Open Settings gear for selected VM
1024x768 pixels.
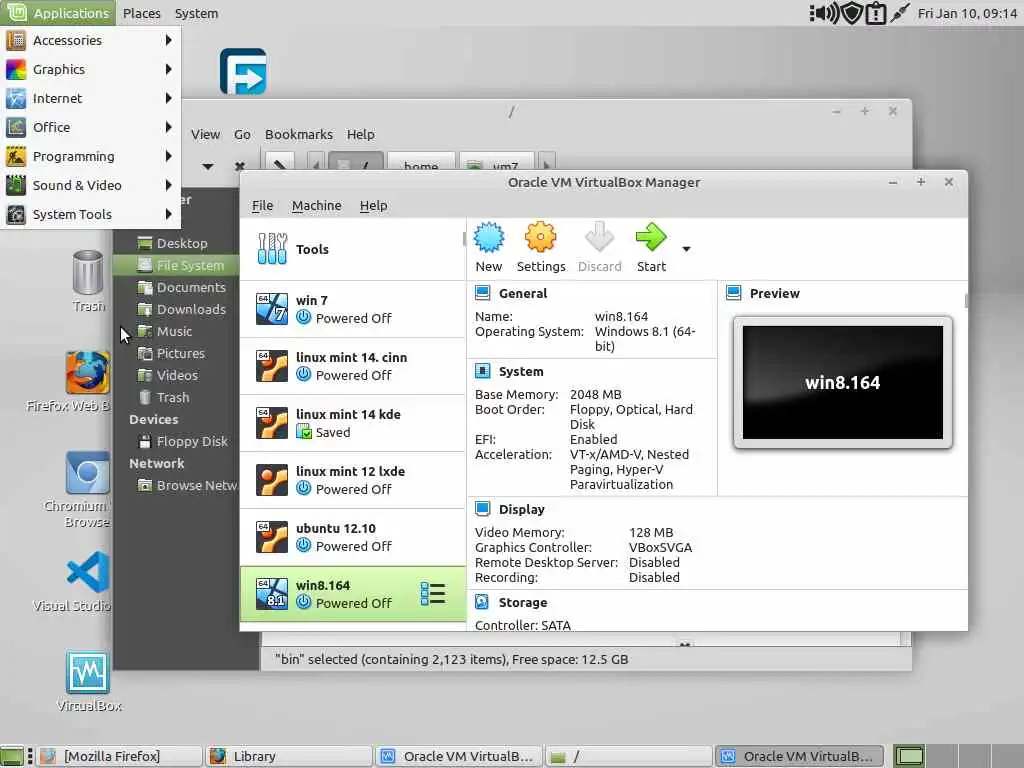[540, 237]
